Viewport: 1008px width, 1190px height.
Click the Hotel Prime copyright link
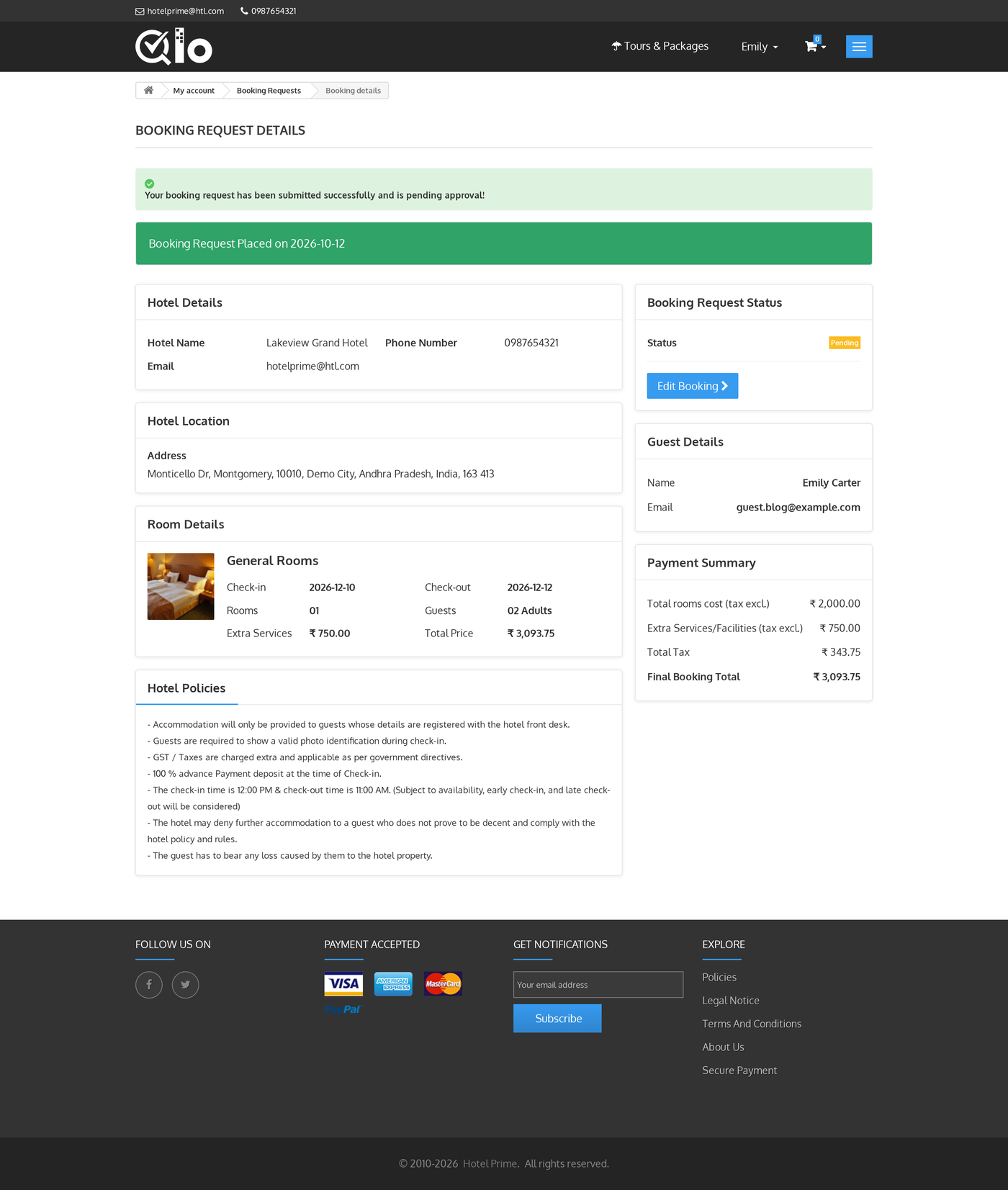tap(490, 1164)
